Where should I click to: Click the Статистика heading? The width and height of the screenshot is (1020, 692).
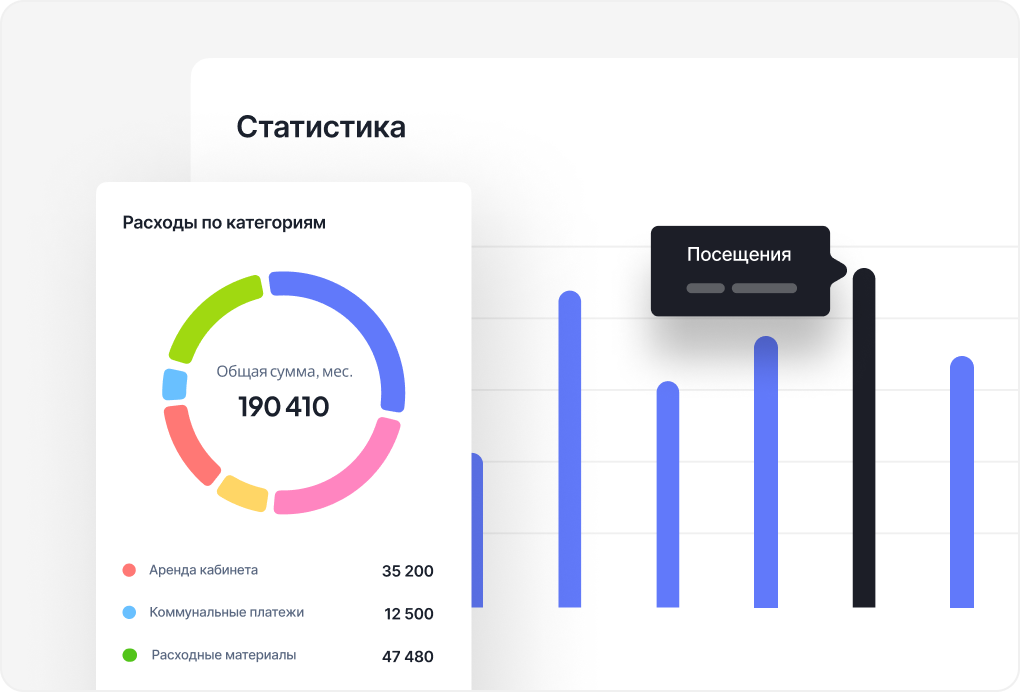pyautogui.click(x=320, y=127)
